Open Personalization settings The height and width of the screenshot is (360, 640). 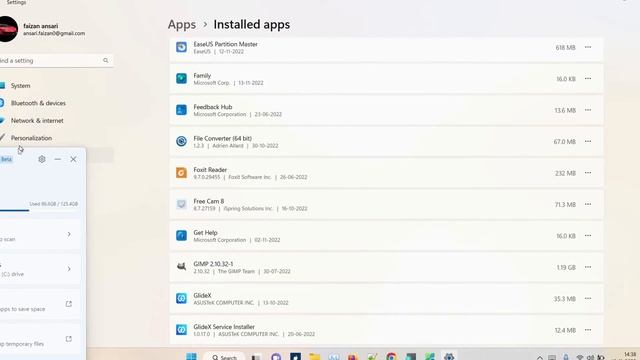tap(31, 138)
